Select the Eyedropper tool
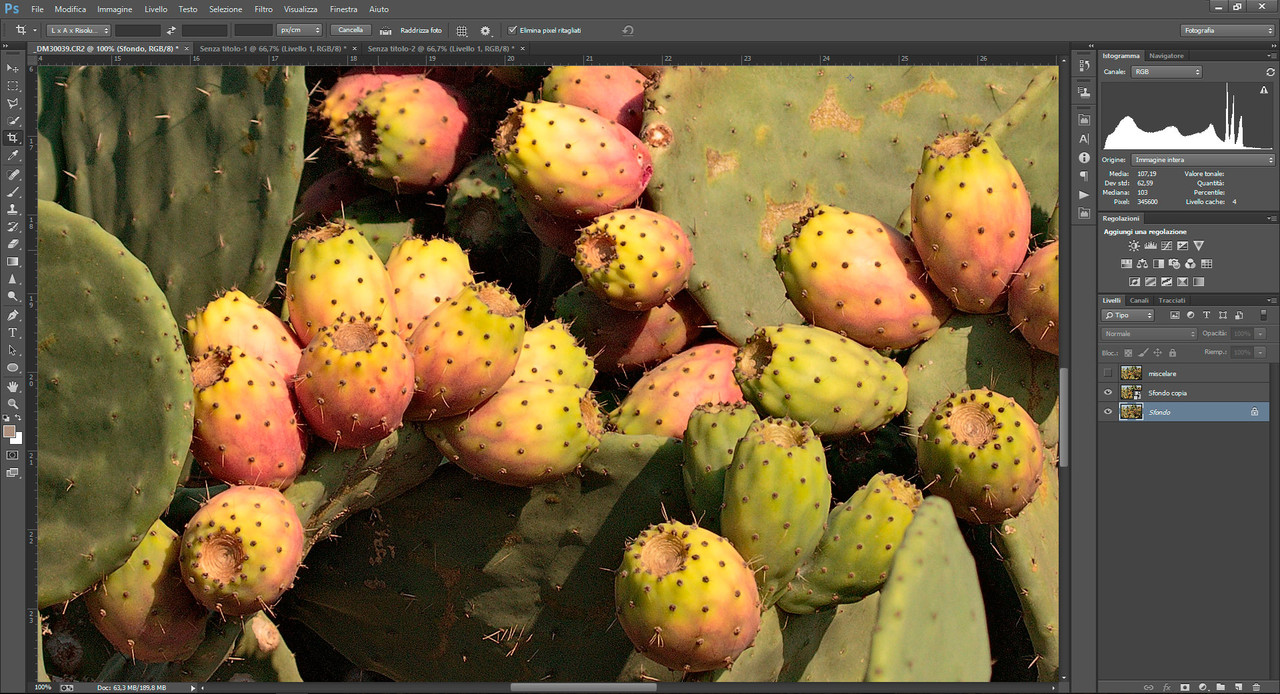 (13, 156)
